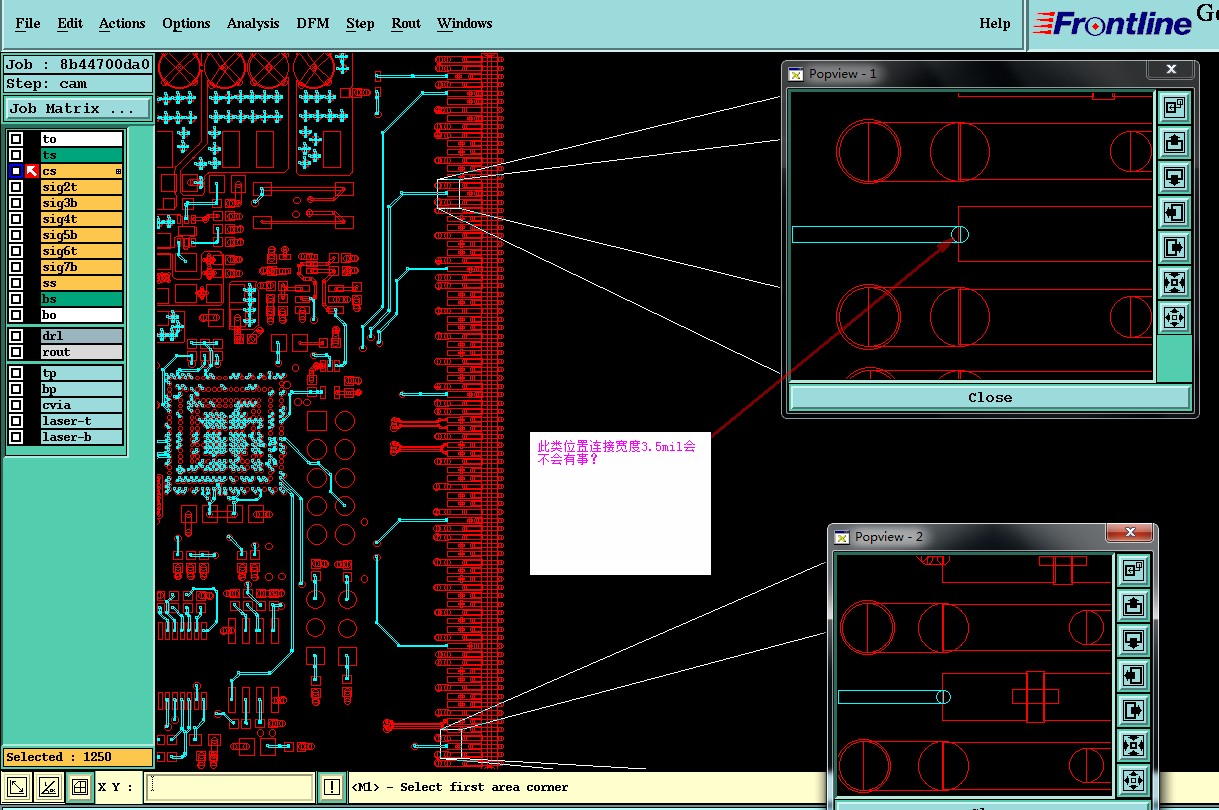Click top window-link icon in Popview - 1

tap(1174, 107)
